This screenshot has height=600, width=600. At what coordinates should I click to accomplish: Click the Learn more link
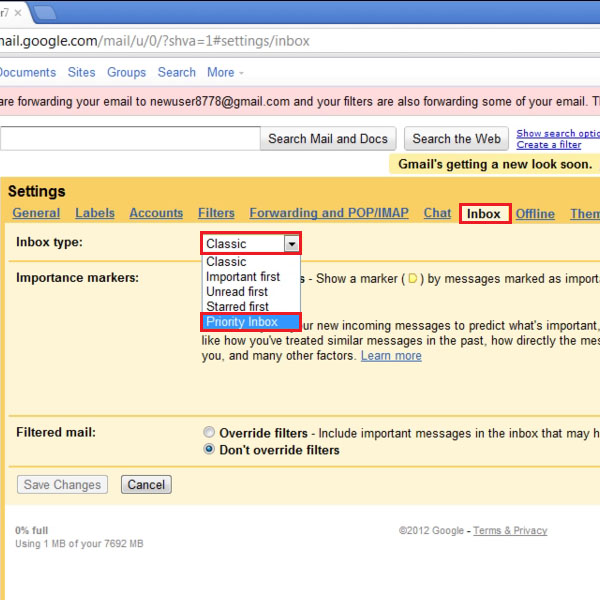tap(391, 356)
